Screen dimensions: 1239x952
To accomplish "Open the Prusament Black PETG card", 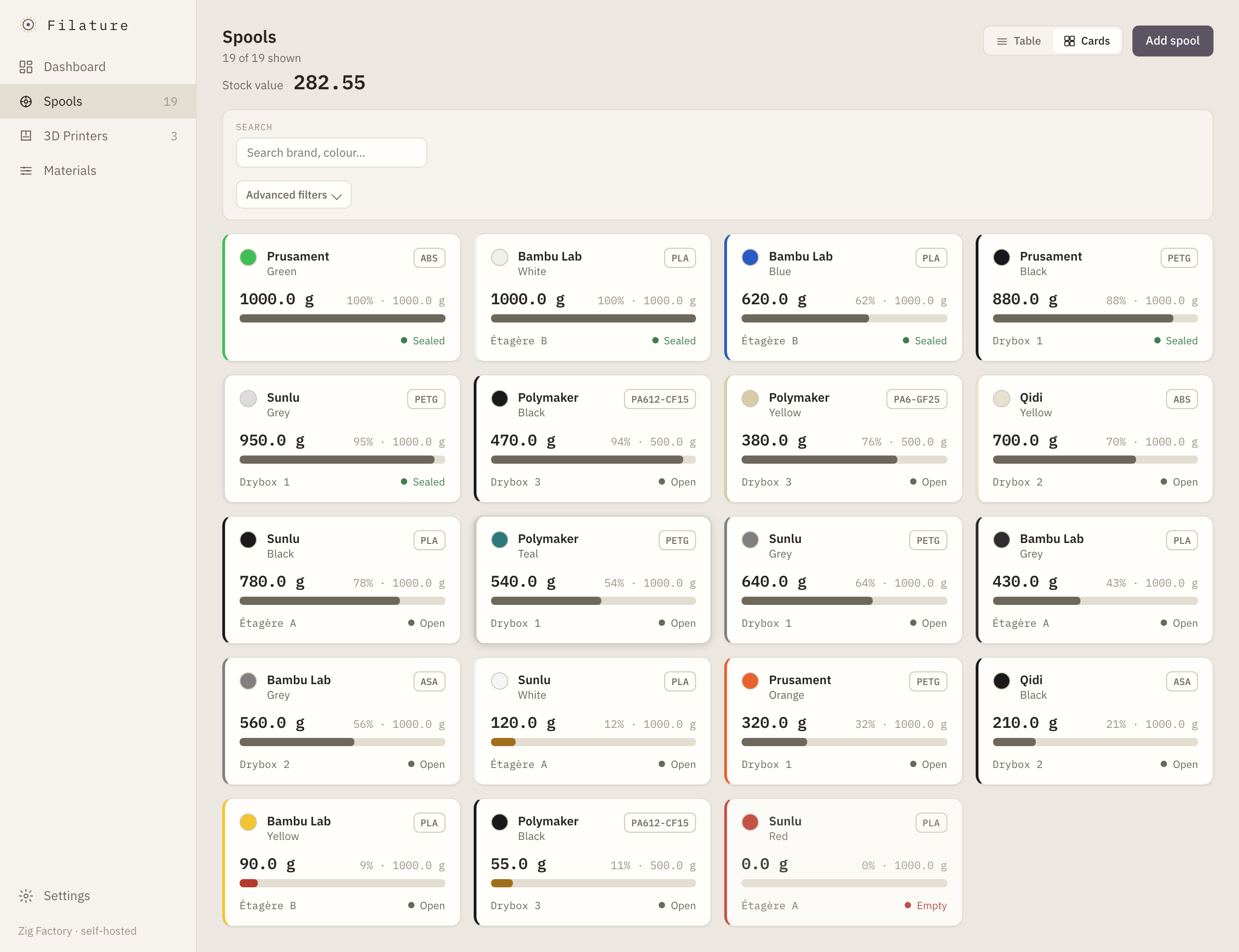I will point(1095,297).
